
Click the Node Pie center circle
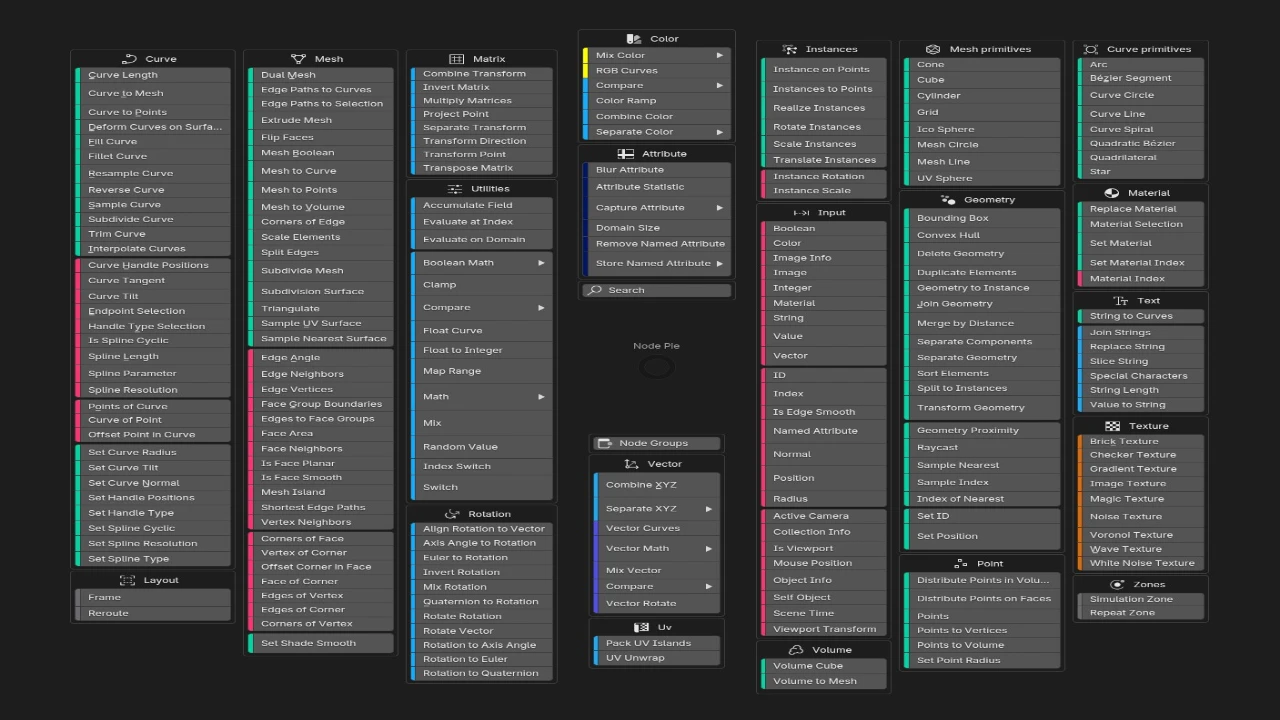[656, 367]
